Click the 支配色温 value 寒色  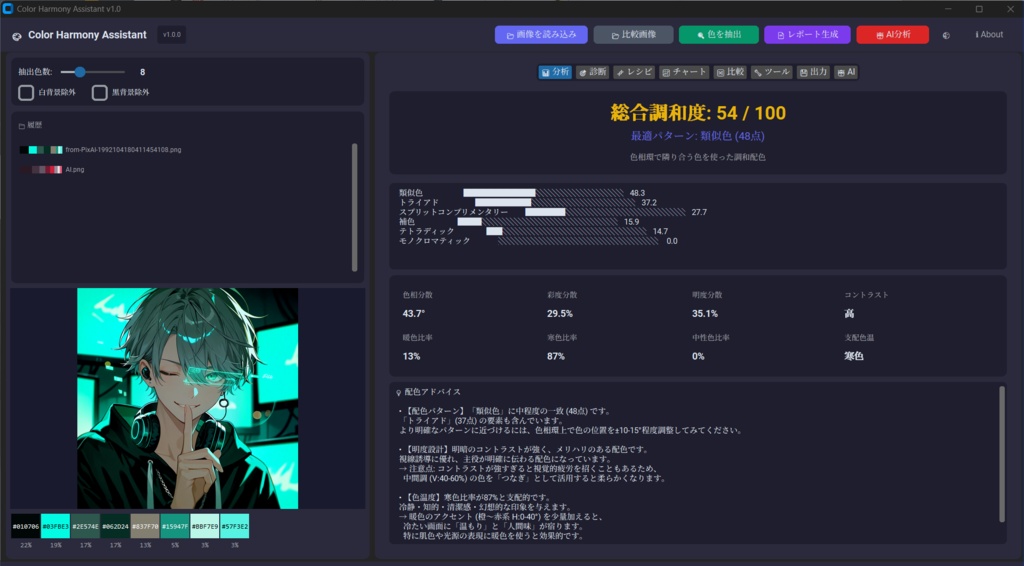pos(854,356)
